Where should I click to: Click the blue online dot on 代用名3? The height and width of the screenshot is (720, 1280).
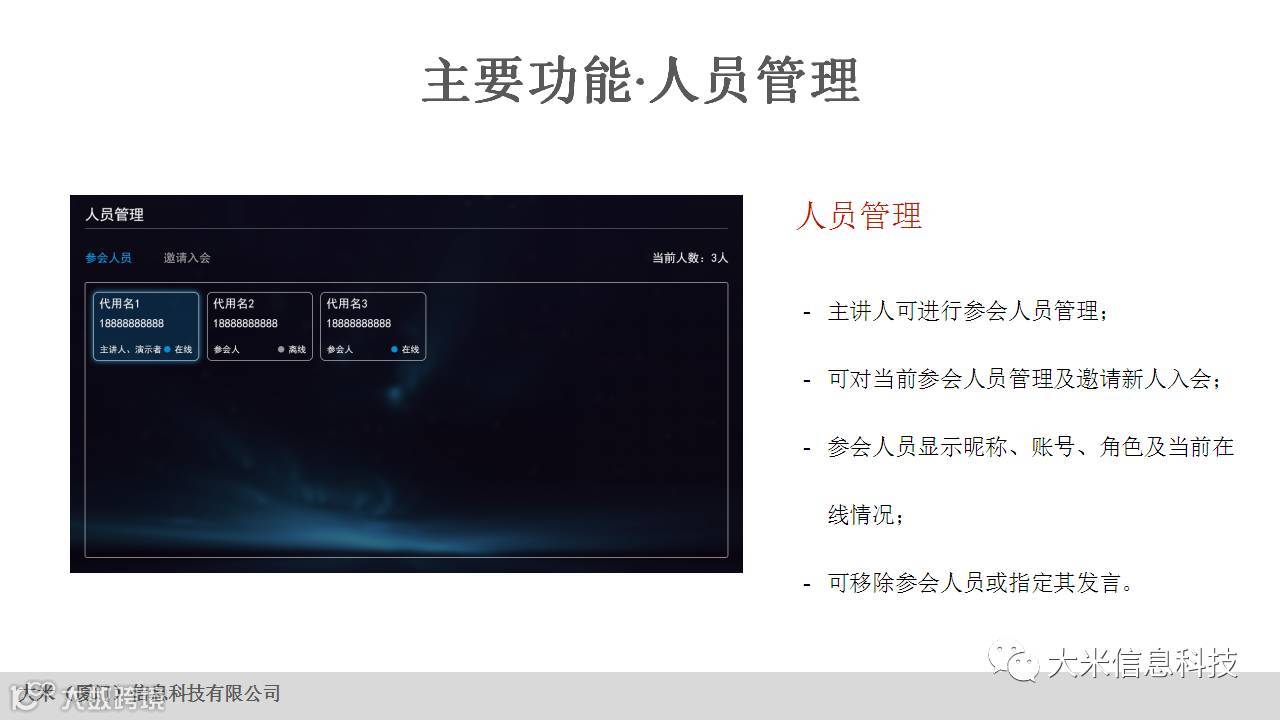395,350
